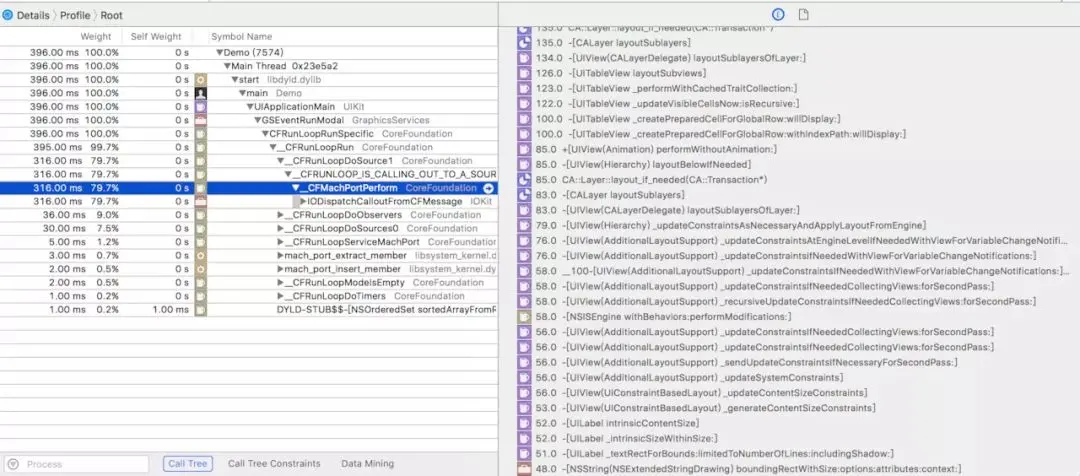Expand the __CFRunLoopDoObservers node

click(x=280, y=215)
